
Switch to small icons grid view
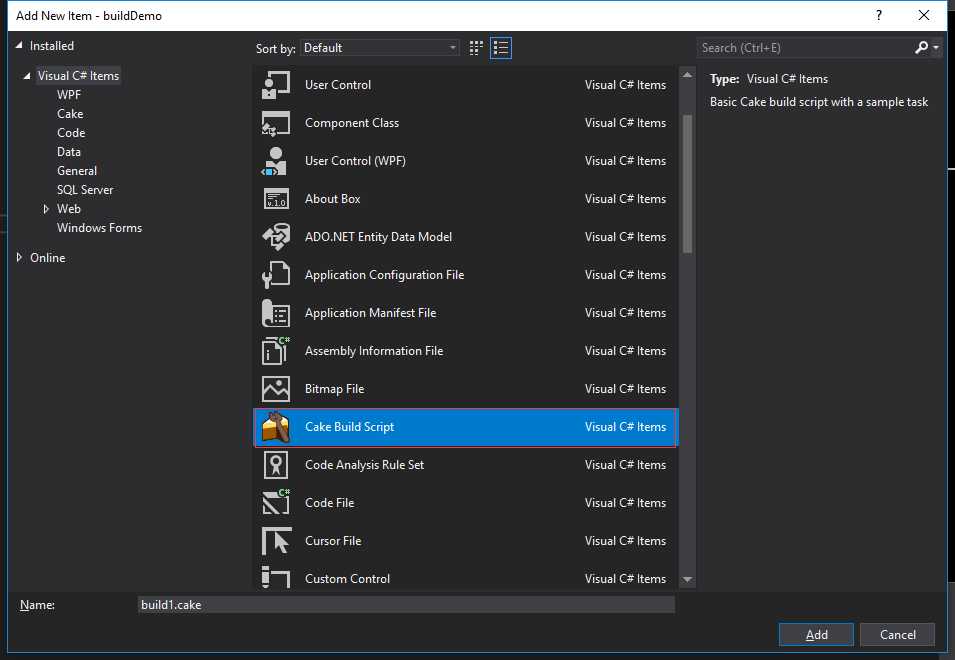pos(476,48)
